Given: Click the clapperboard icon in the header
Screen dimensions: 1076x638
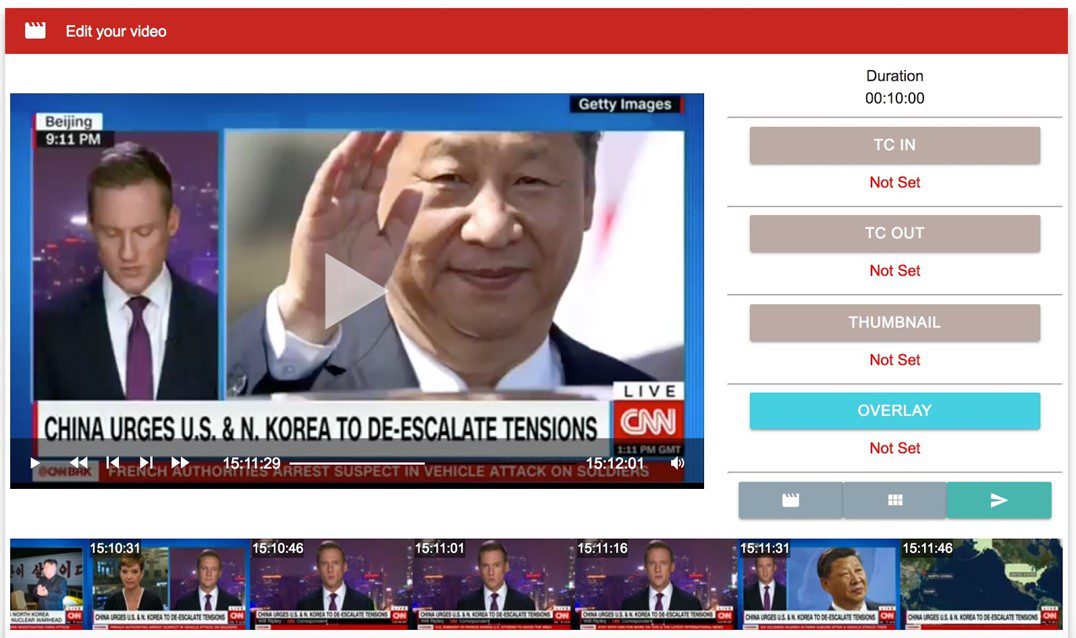Looking at the screenshot, I should tap(36, 31).
